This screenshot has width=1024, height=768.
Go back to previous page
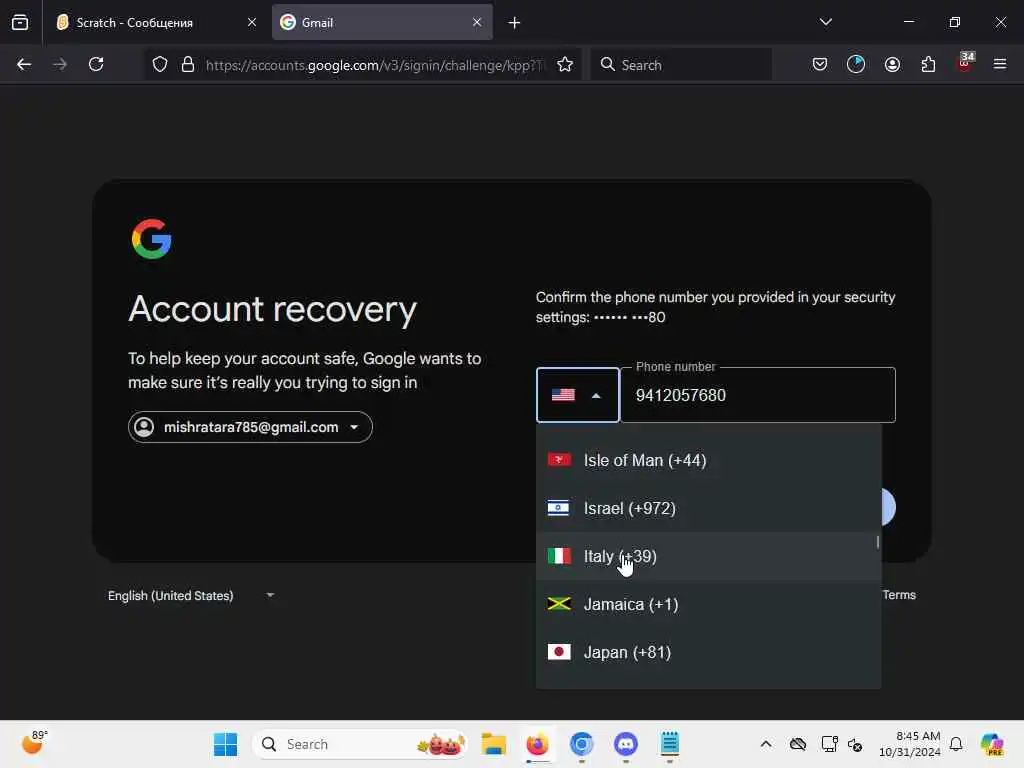pos(24,64)
